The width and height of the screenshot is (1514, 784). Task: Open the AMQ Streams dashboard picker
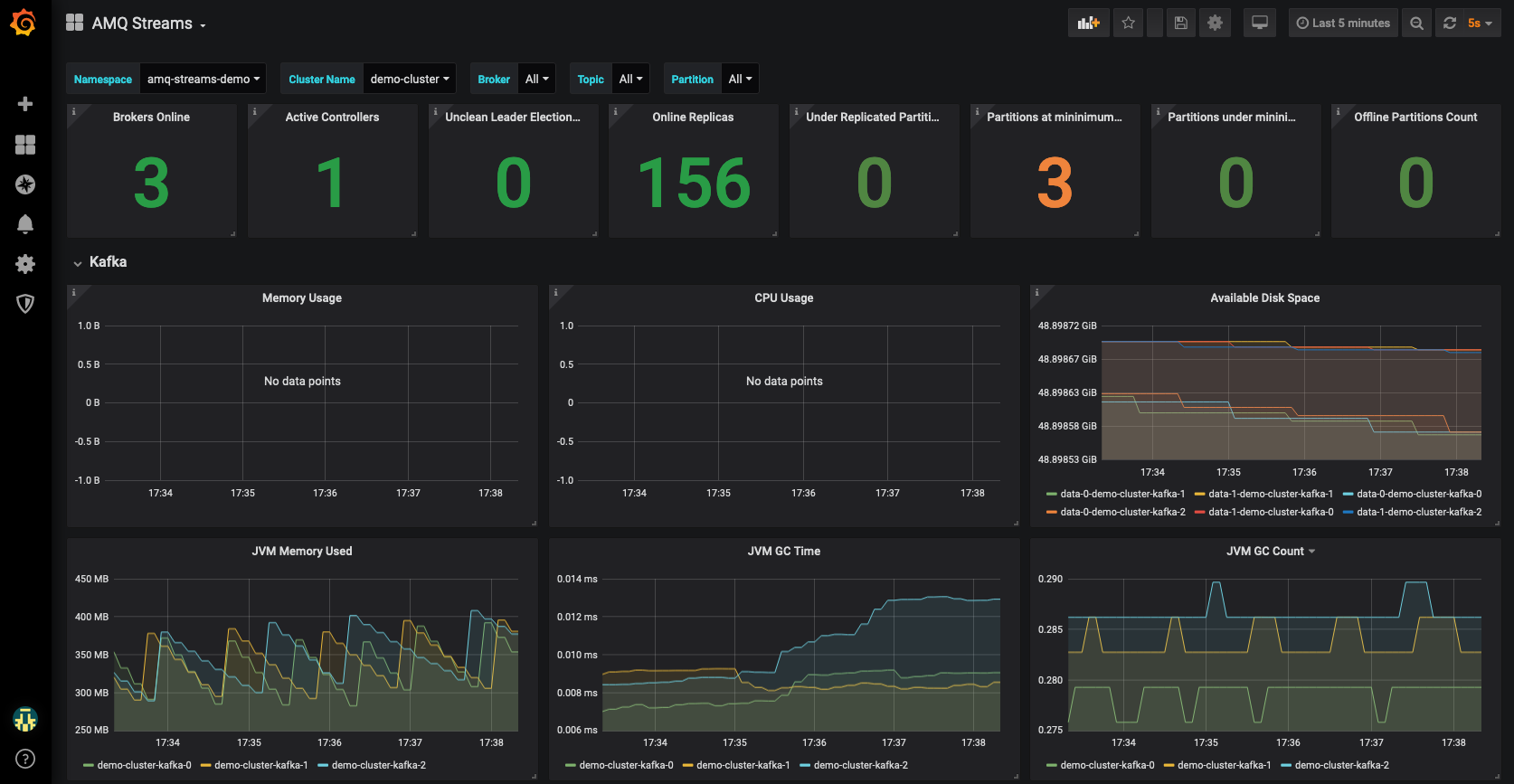coord(149,24)
